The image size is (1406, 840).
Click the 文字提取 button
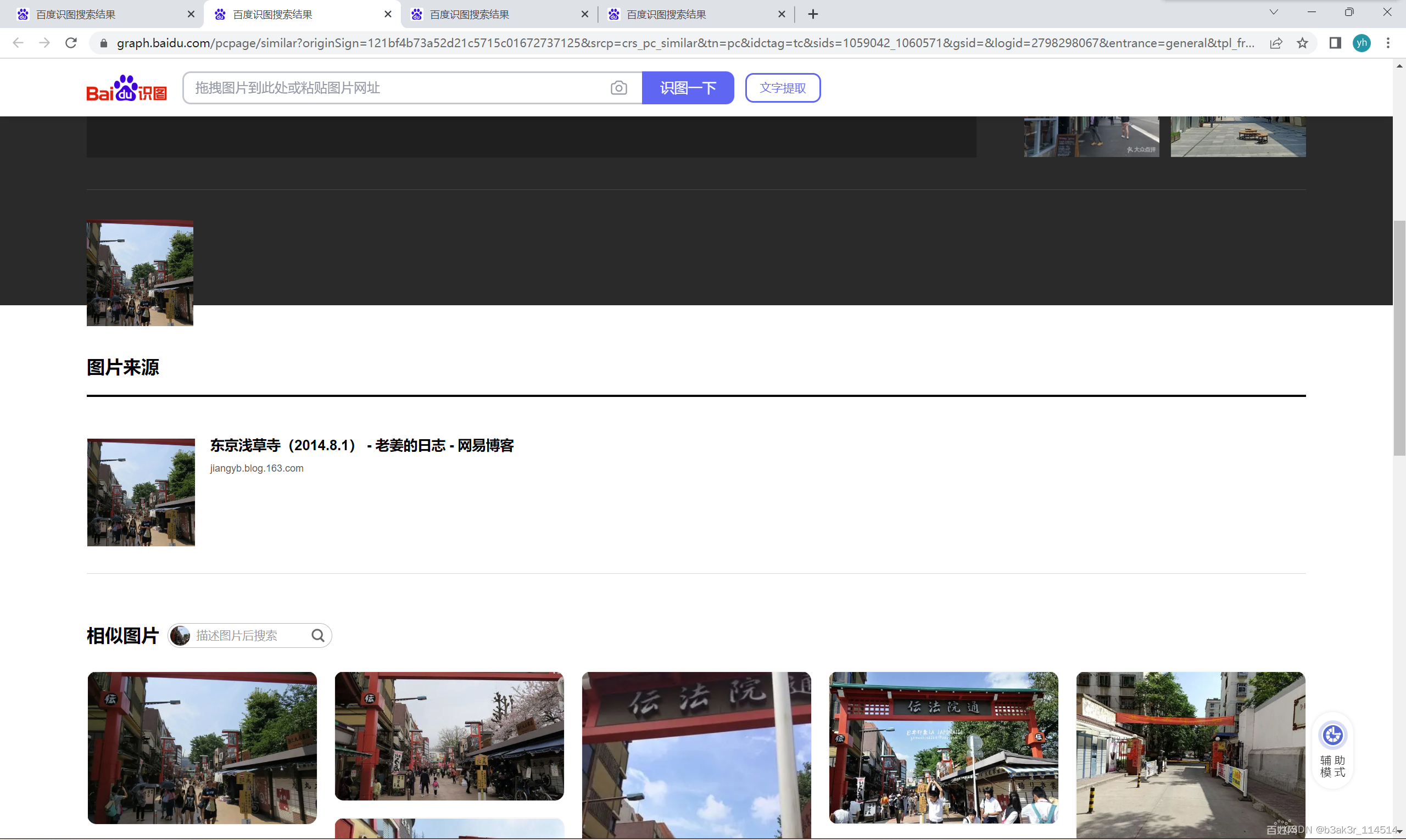coord(783,88)
